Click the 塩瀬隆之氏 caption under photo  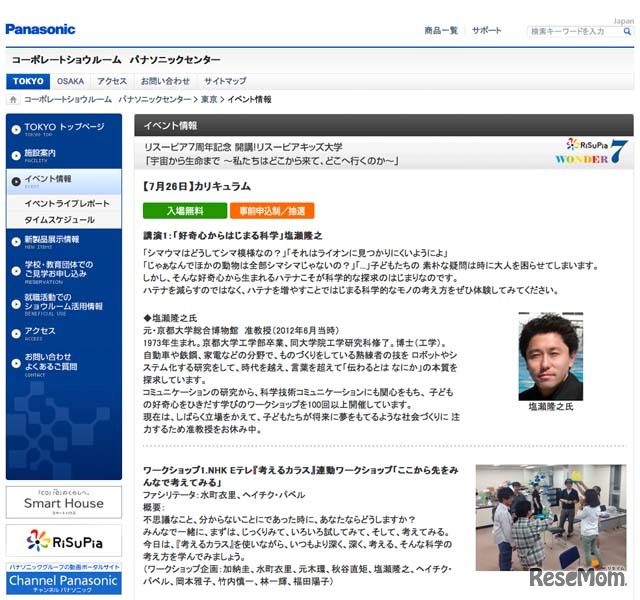(x=551, y=407)
